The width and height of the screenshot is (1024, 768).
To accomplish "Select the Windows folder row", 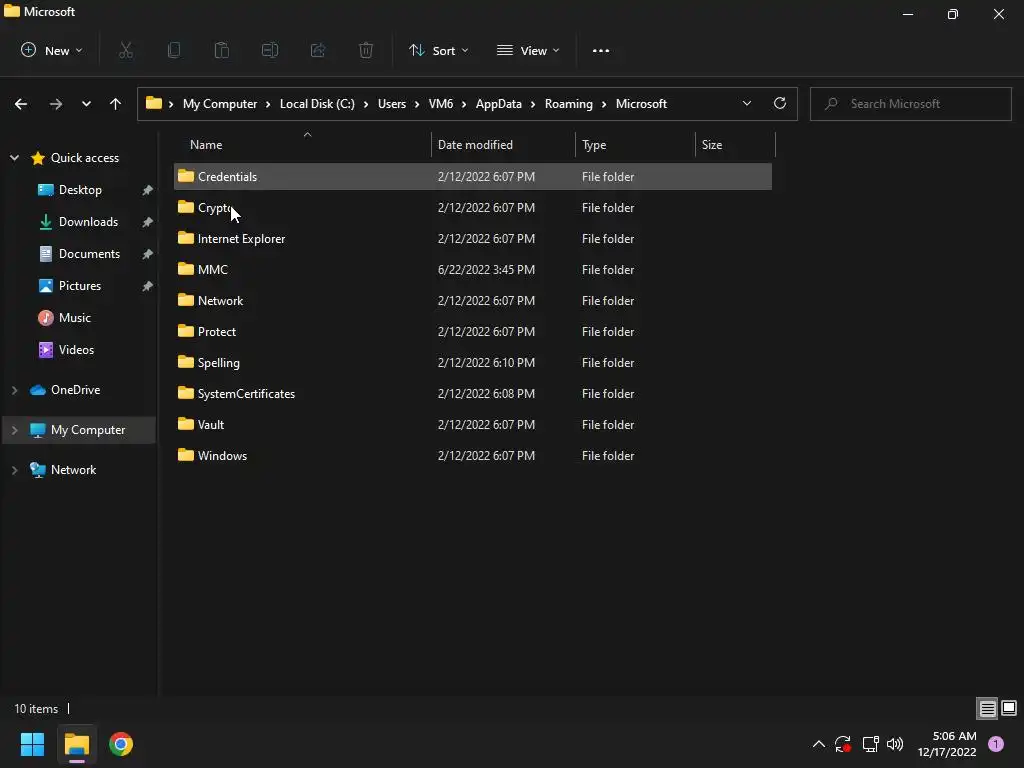I will tap(473, 456).
